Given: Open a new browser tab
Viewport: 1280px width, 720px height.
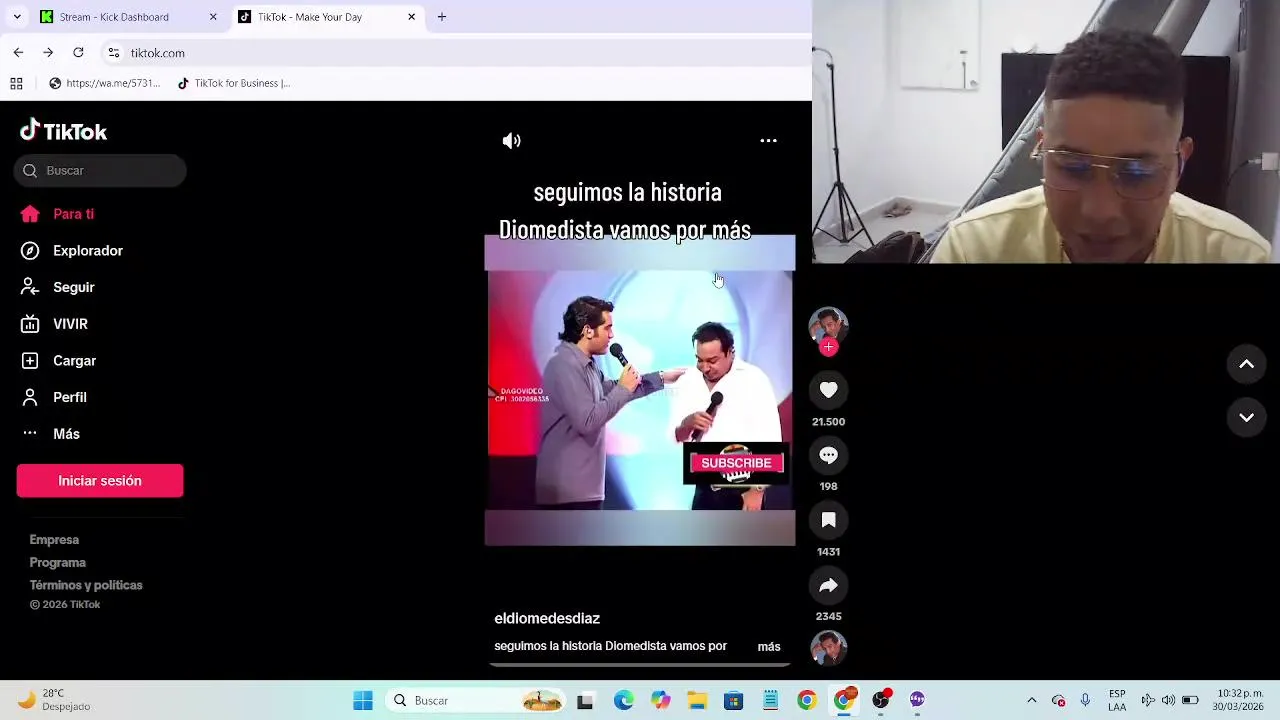Looking at the screenshot, I should [x=442, y=17].
